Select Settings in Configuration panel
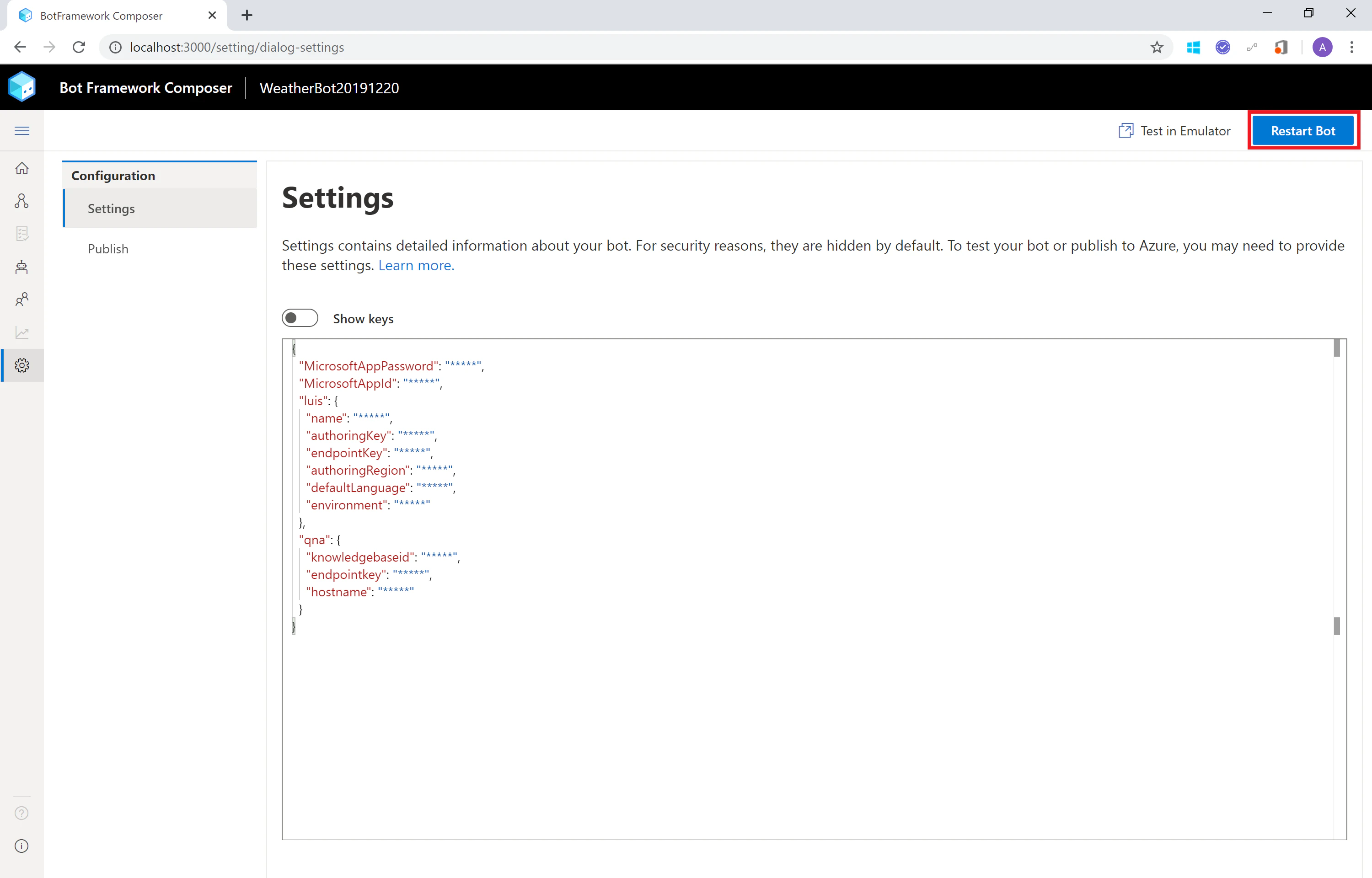The width and height of the screenshot is (1372, 878). [x=160, y=209]
